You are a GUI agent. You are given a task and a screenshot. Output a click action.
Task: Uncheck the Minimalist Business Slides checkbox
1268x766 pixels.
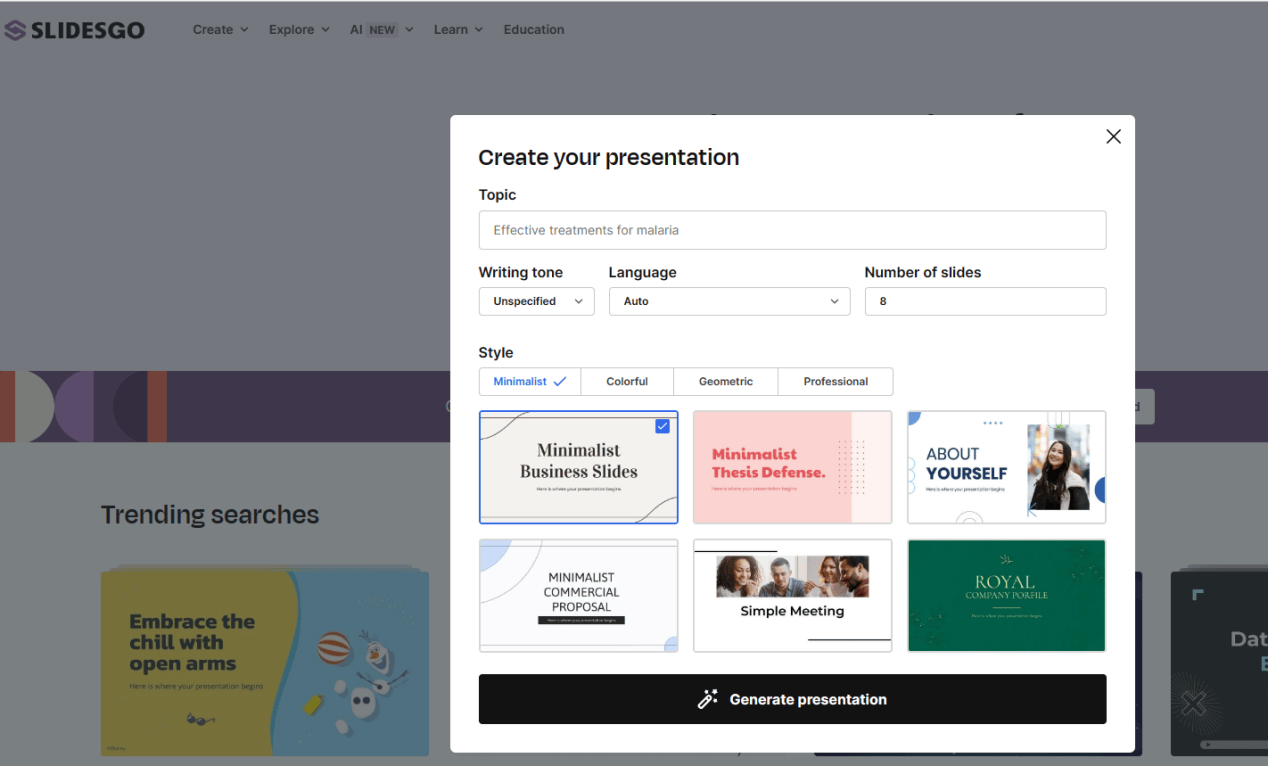(662, 426)
